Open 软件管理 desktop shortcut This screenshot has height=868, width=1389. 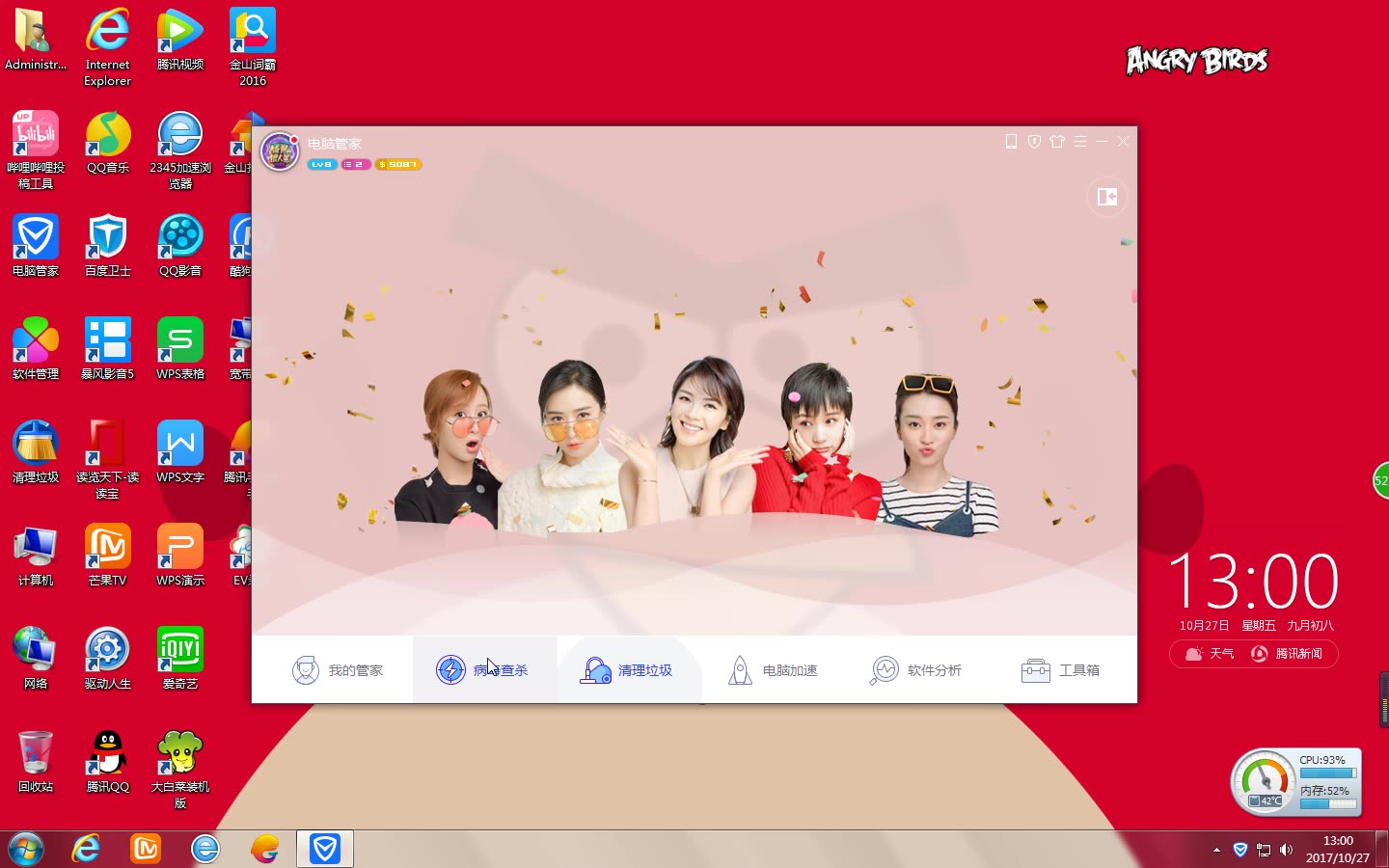36,349
